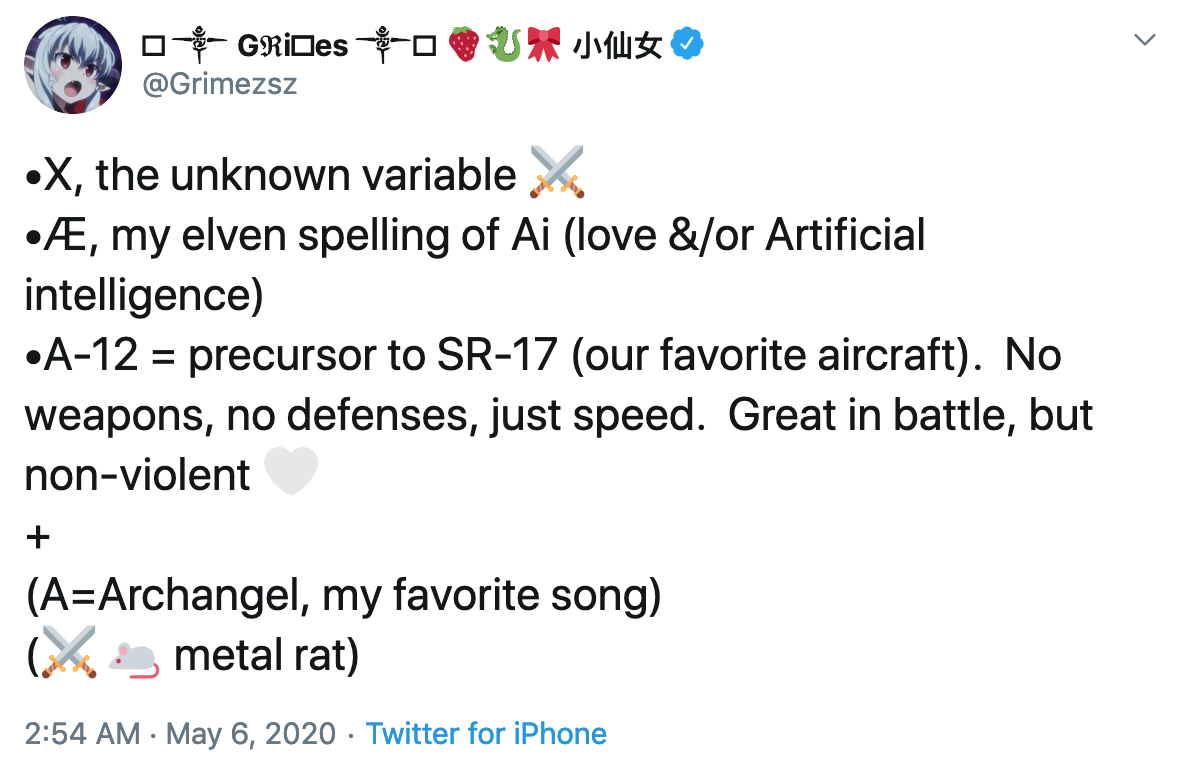The image size is (1186, 768).
Task: Click the crossed swords emoji before rat
Action: point(69,652)
